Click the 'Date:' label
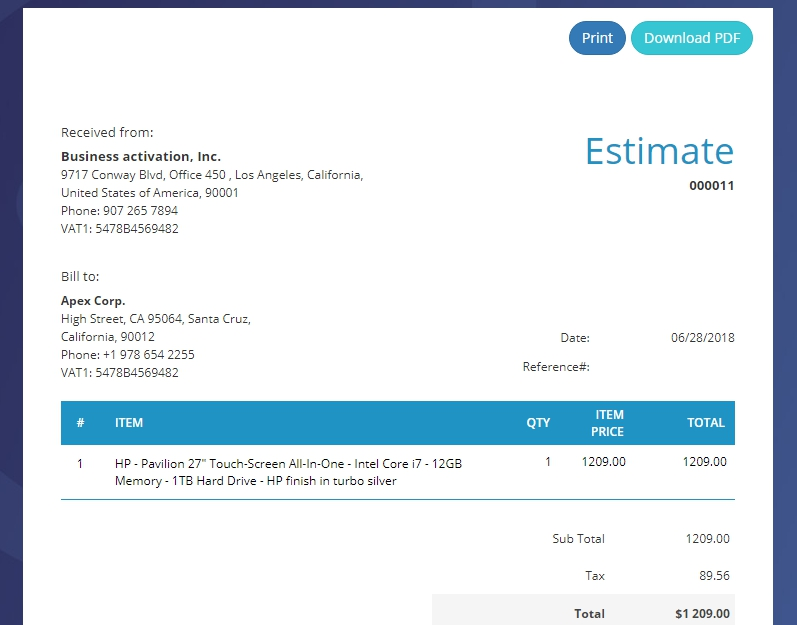 [x=575, y=338]
